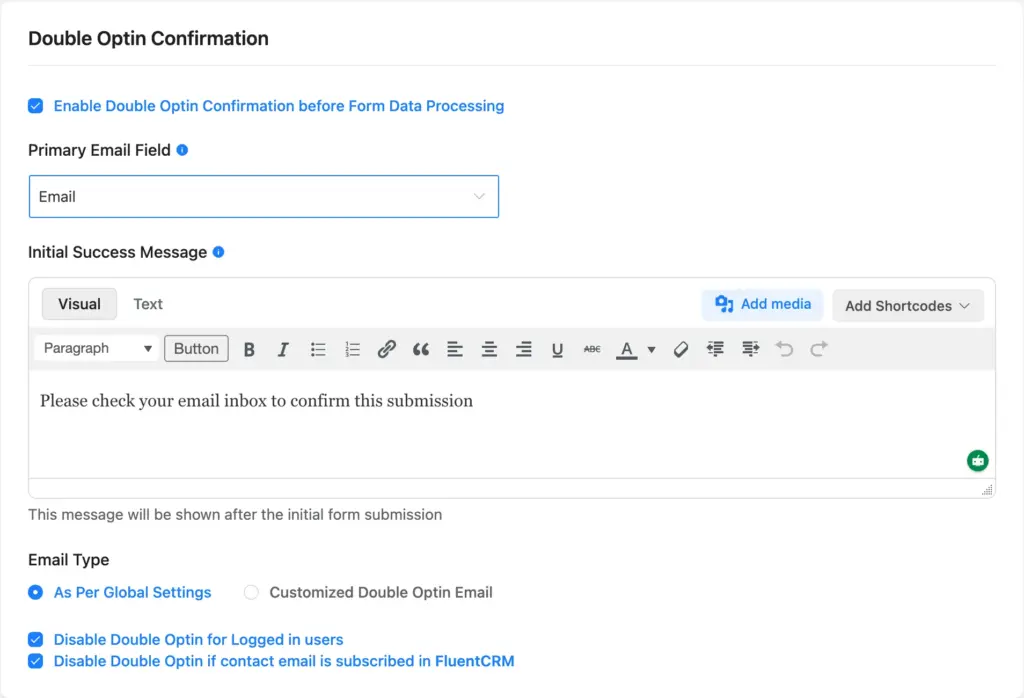Apply strikethrough to the text
The height and width of the screenshot is (698, 1024).
point(591,349)
